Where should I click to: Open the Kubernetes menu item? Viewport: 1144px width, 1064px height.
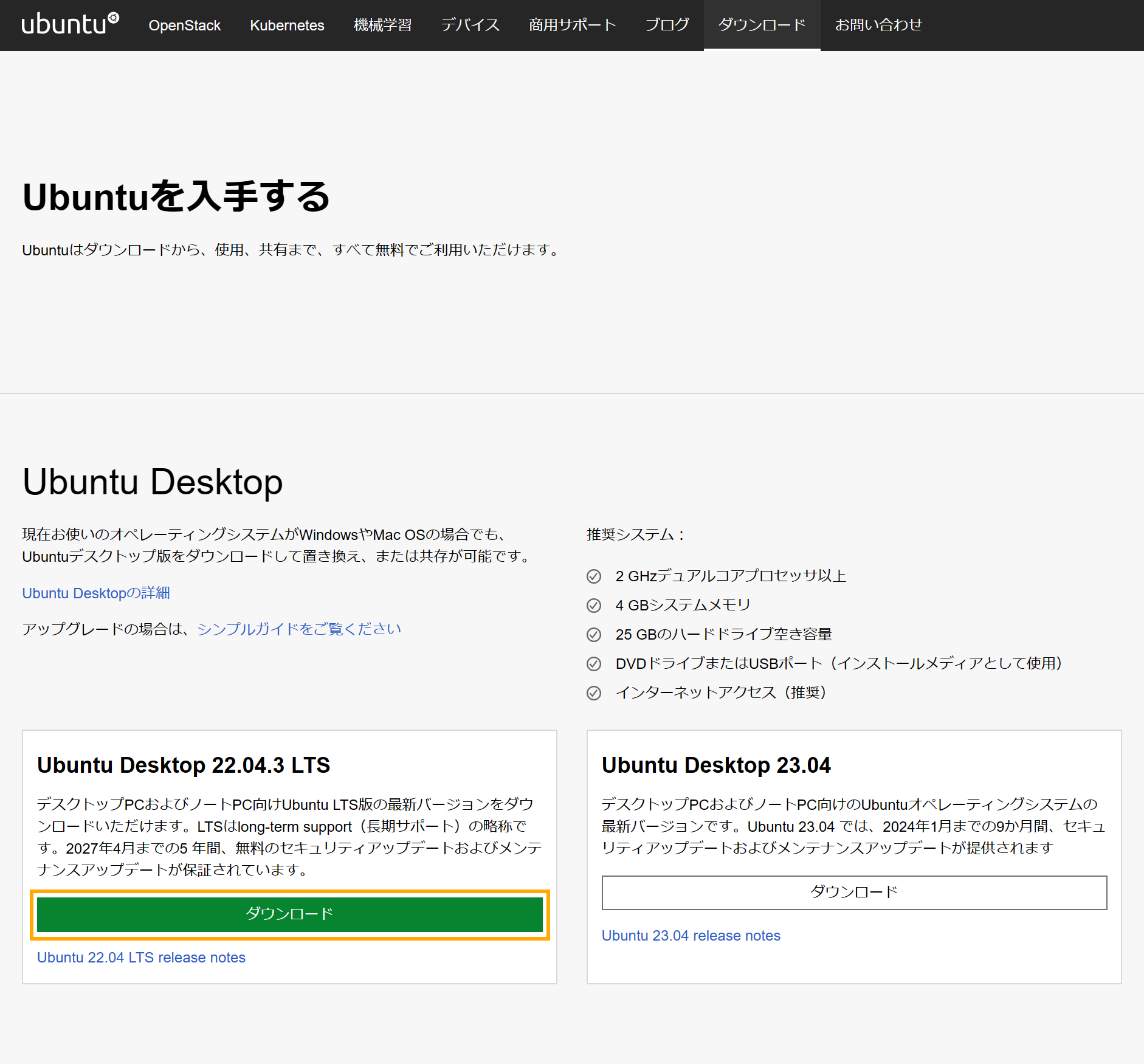287,26
